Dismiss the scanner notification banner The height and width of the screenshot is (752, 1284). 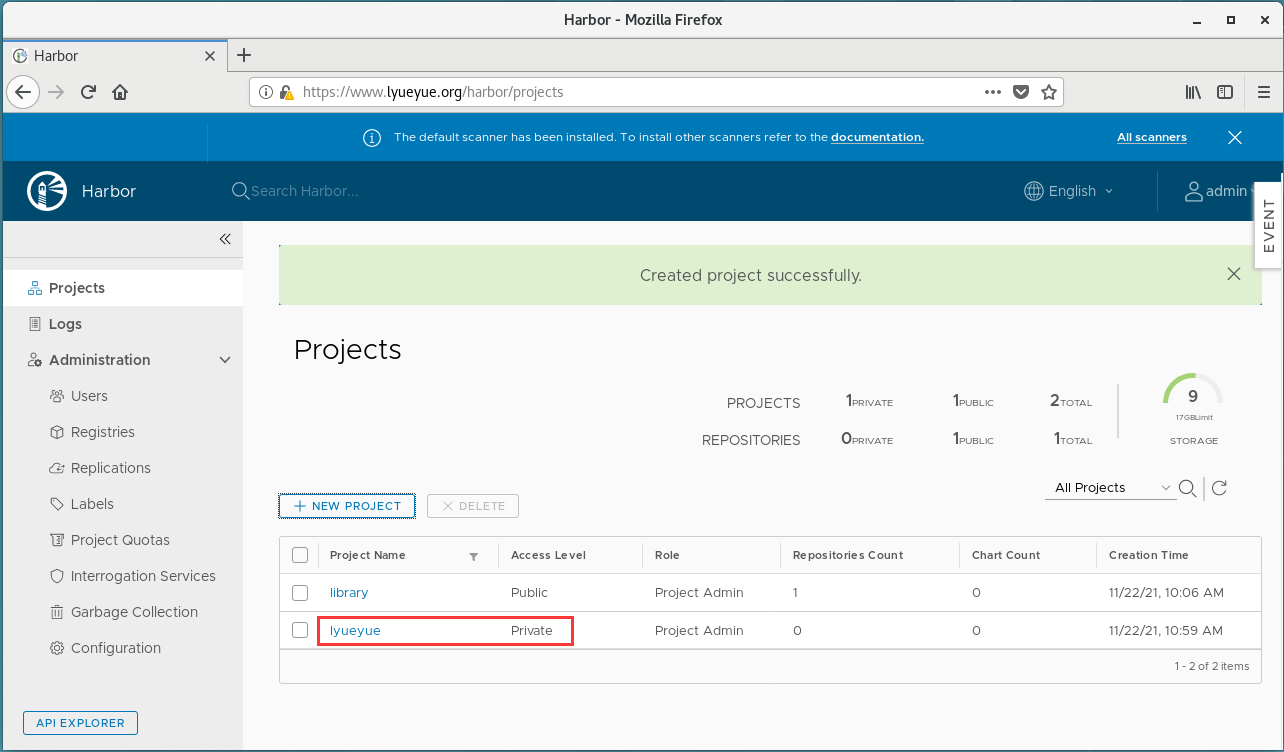(x=1235, y=137)
